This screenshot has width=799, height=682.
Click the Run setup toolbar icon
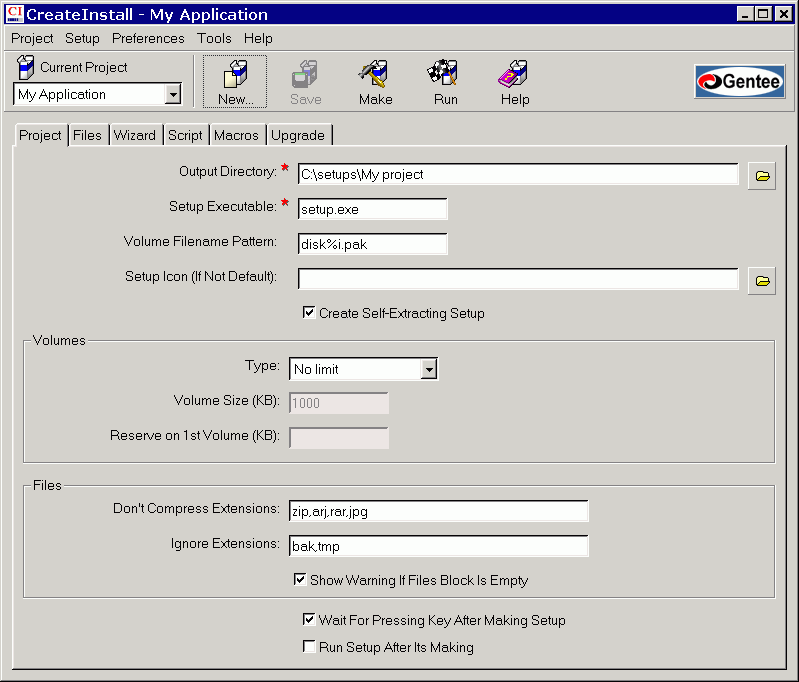click(445, 82)
